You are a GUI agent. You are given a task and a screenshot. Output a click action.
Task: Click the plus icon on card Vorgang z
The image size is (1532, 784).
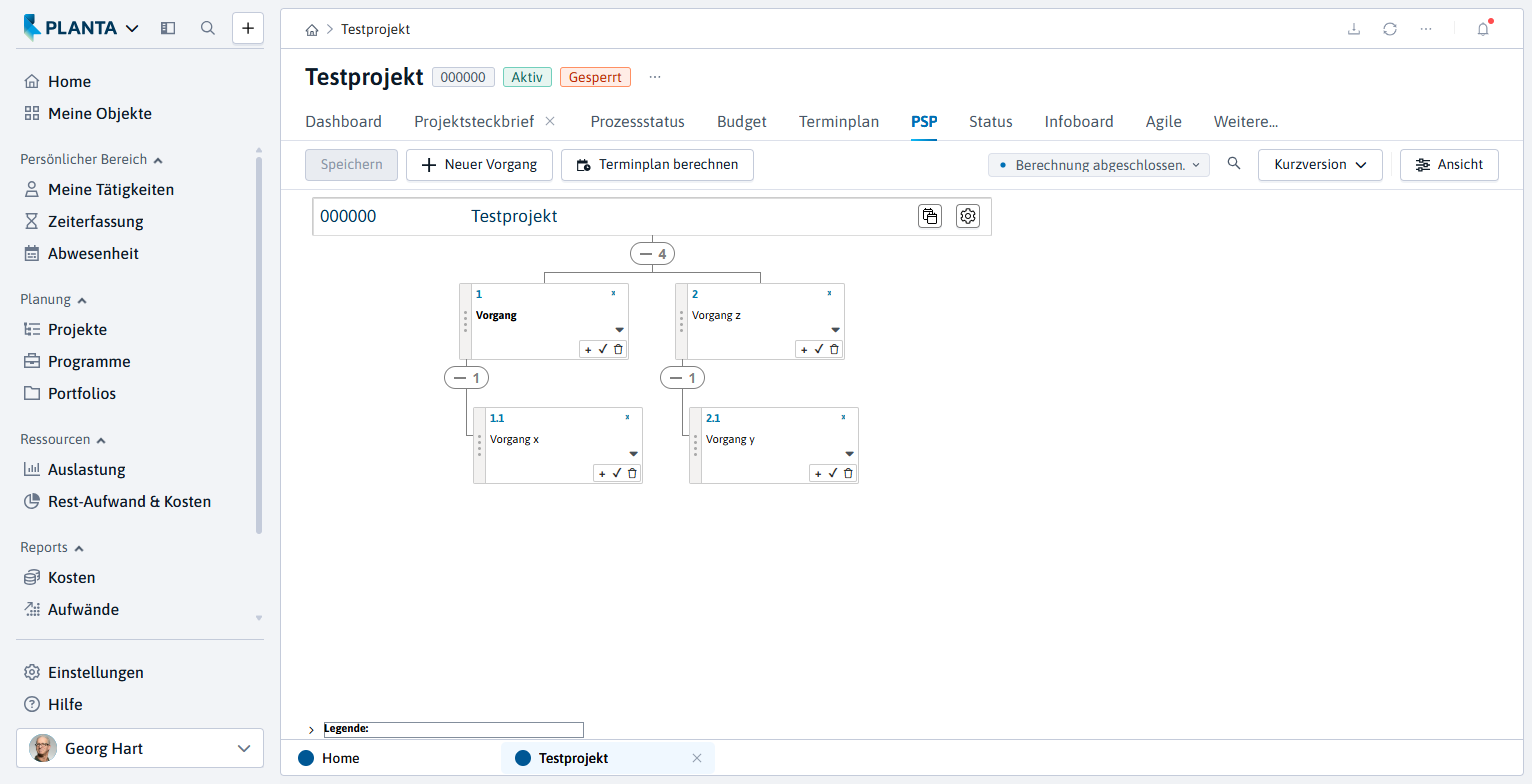pos(804,349)
